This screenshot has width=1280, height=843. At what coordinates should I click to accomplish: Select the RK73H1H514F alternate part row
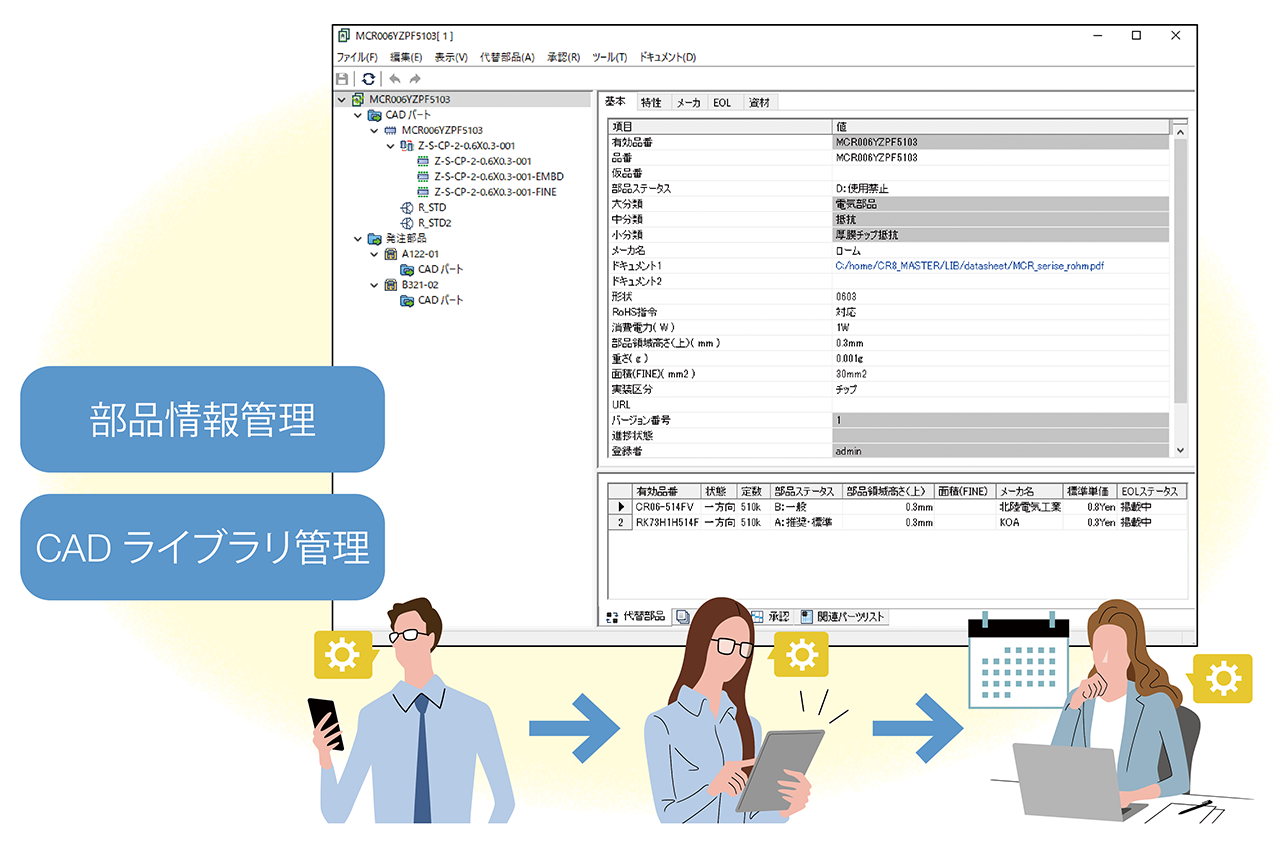(x=665, y=522)
